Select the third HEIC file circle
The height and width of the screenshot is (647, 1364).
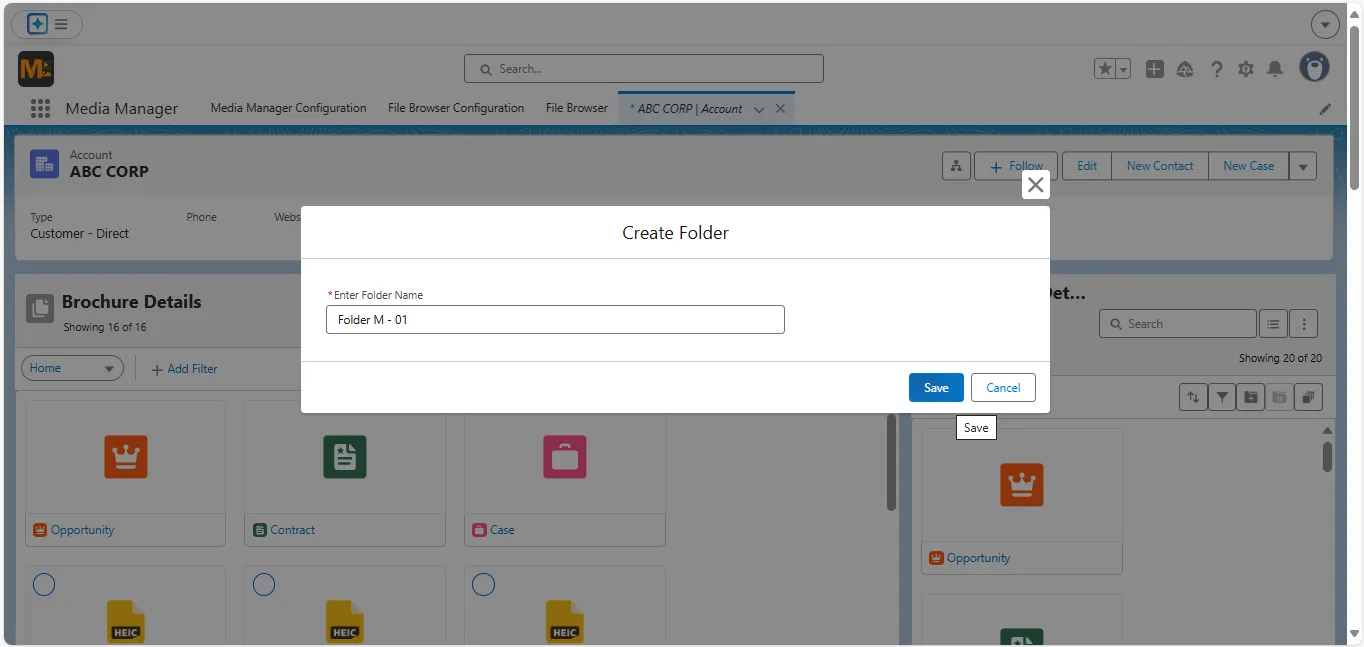[x=483, y=584]
